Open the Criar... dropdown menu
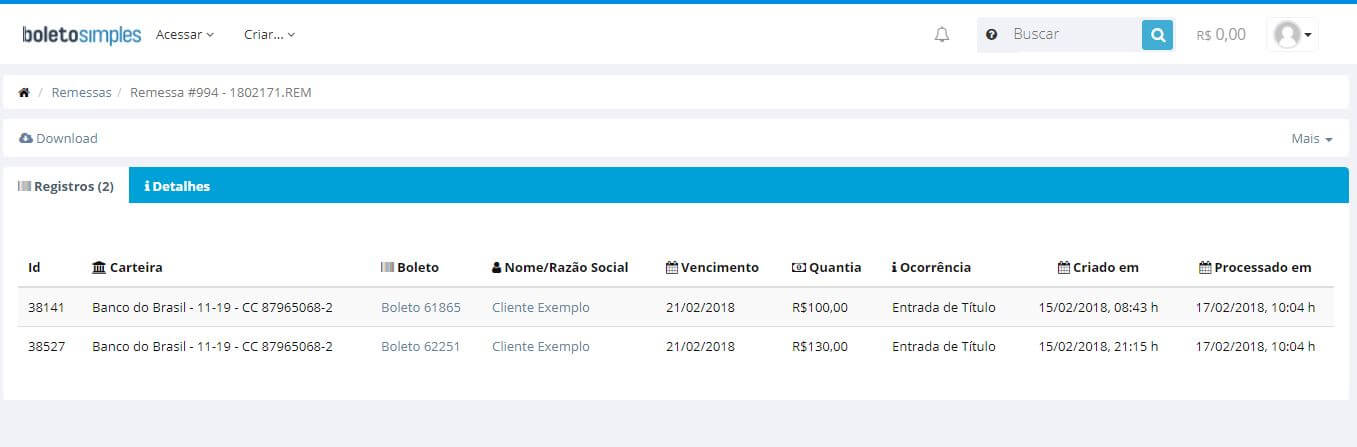 tap(269, 35)
